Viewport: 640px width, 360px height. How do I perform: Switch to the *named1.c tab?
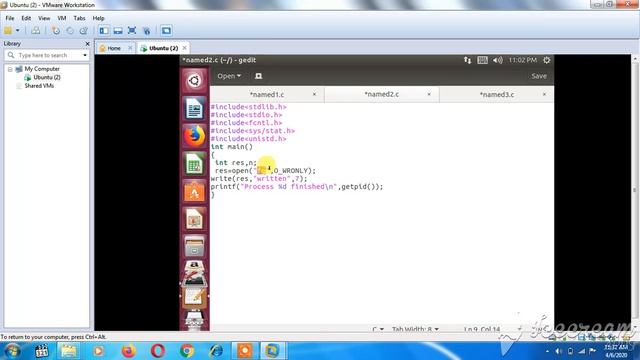(267, 95)
